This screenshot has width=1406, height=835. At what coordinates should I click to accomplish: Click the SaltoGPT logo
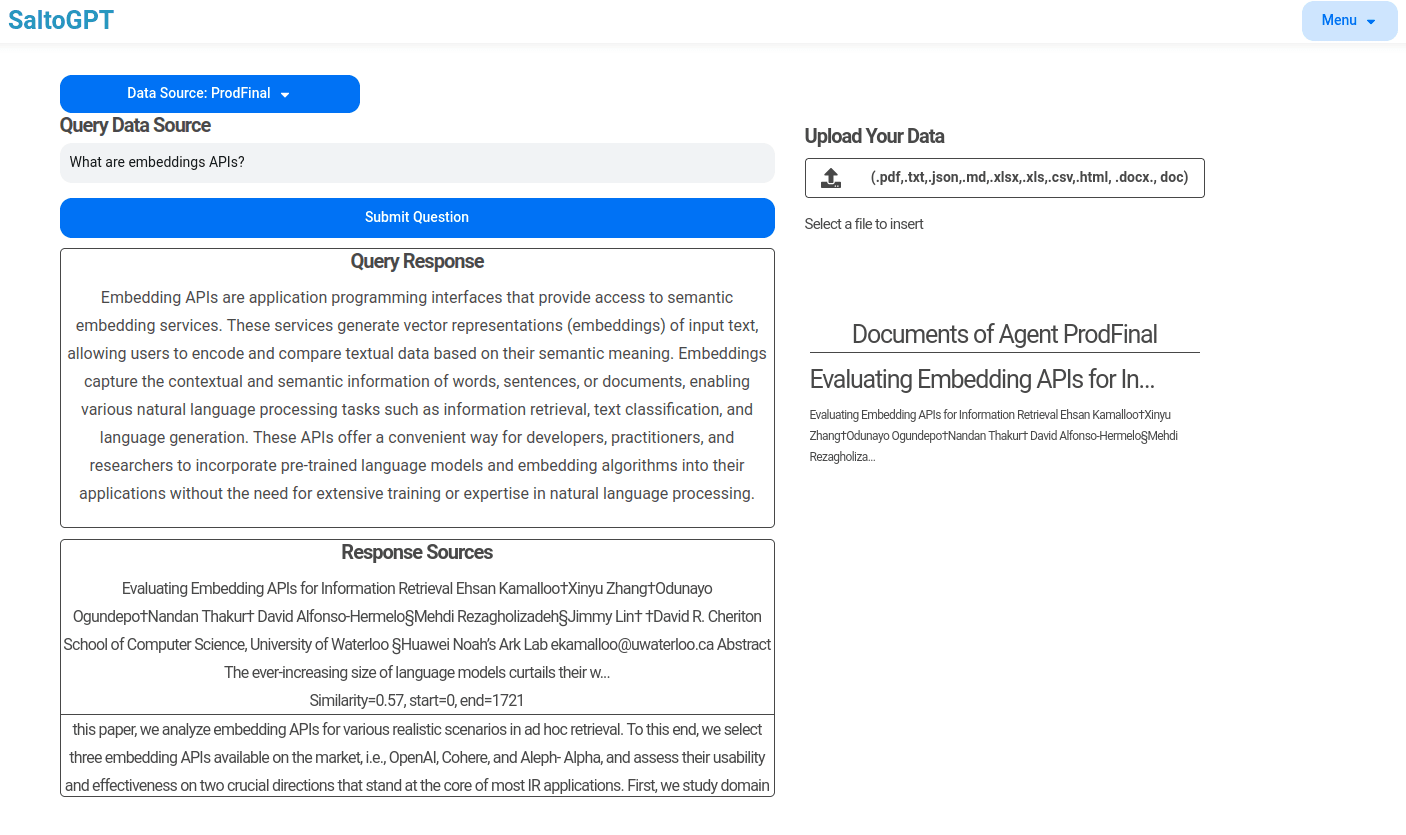click(61, 20)
